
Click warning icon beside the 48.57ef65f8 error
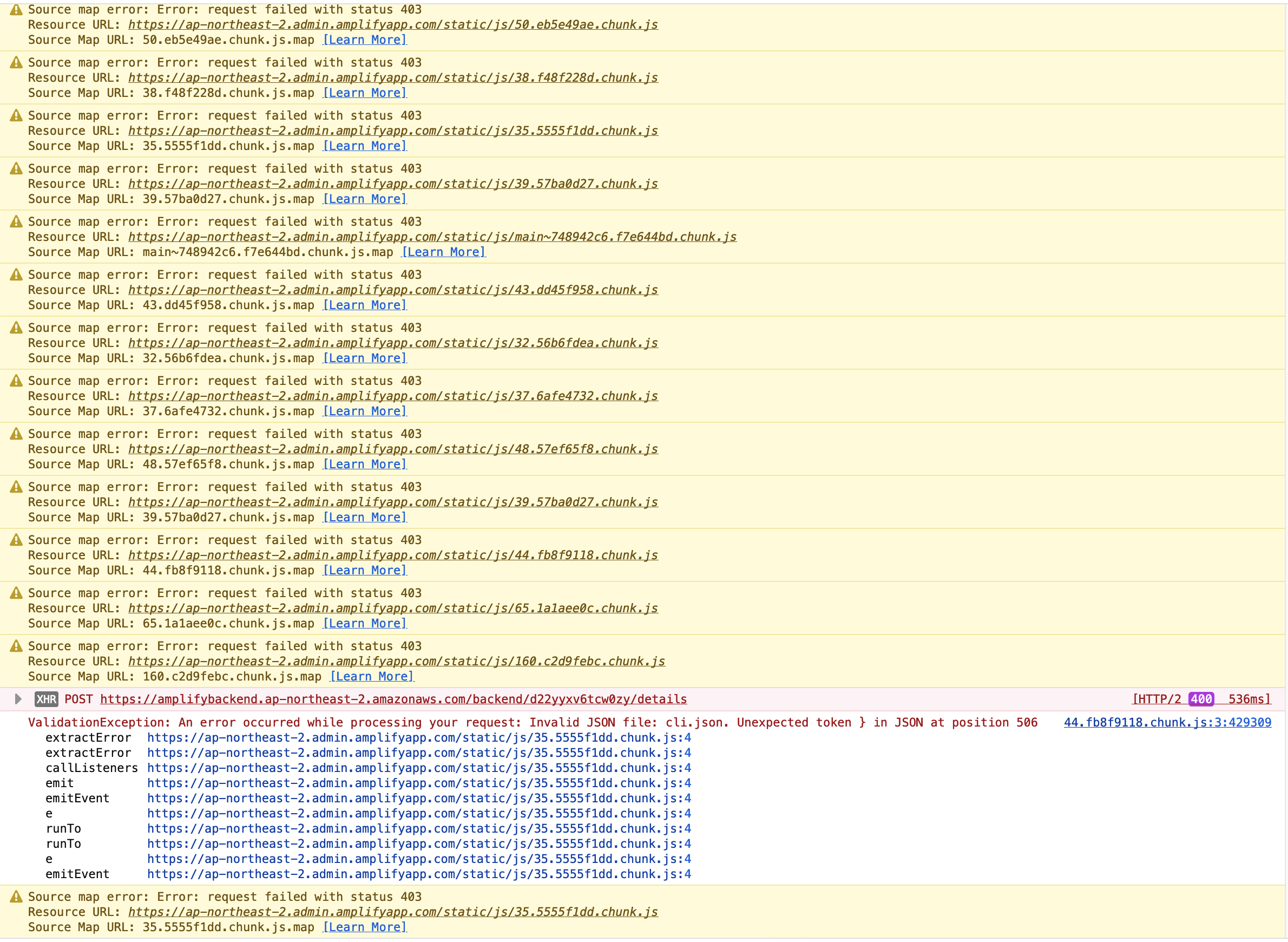[x=16, y=433]
